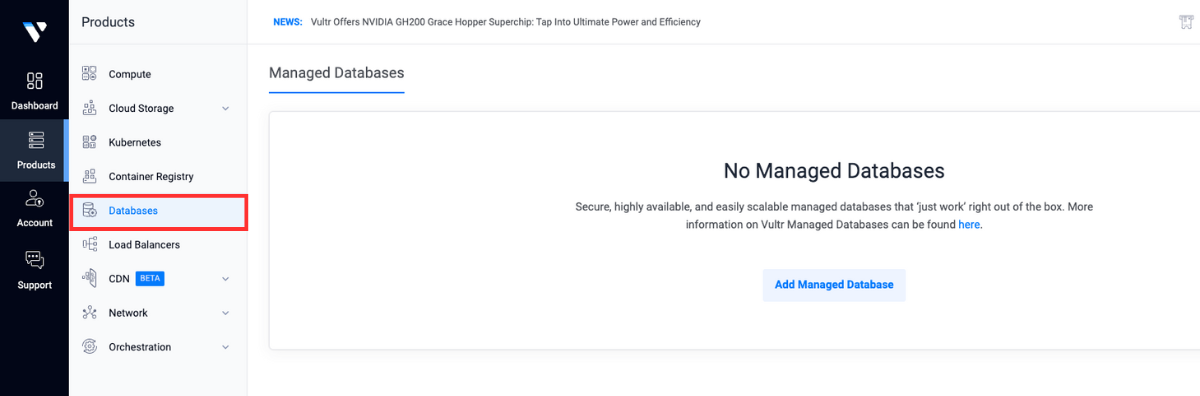Click the Dashboard label text
1200x396 pixels.
click(35, 106)
